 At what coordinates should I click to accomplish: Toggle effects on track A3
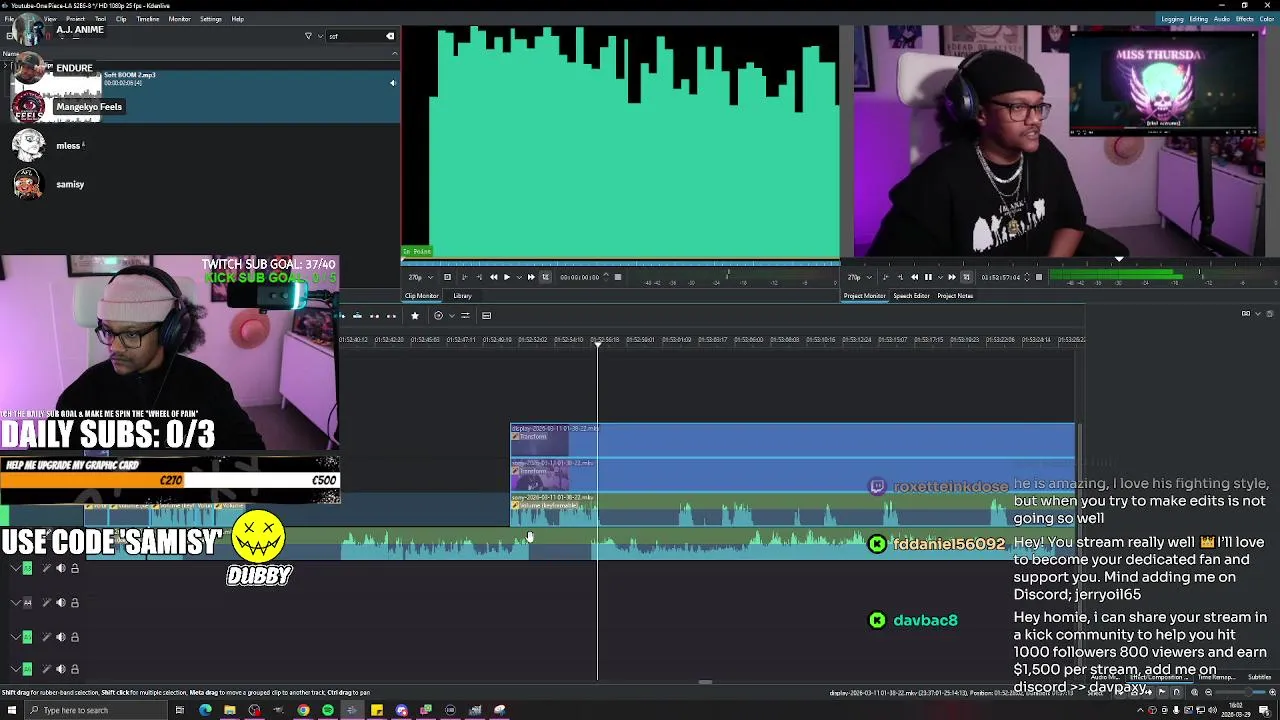pos(46,568)
